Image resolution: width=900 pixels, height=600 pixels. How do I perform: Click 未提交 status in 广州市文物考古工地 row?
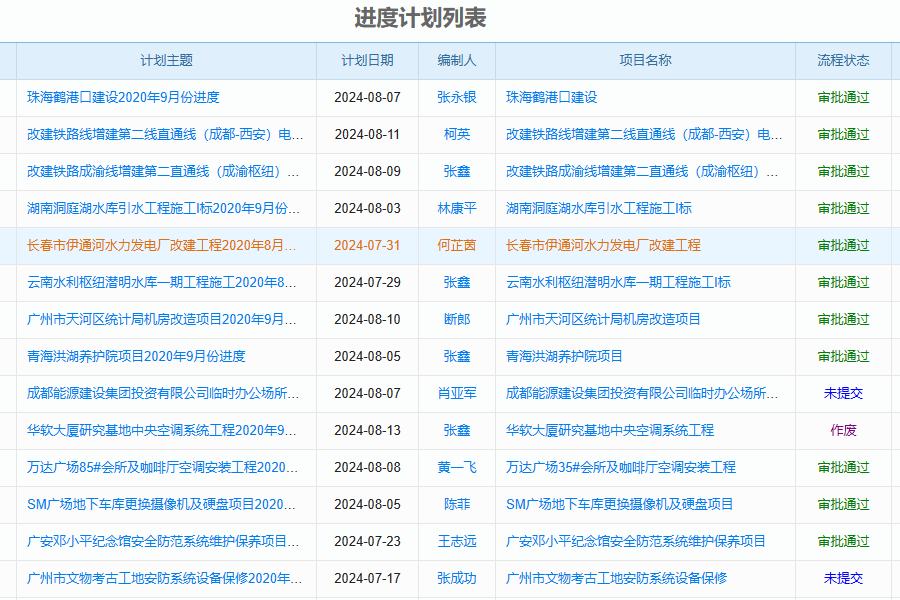[x=843, y=579]
